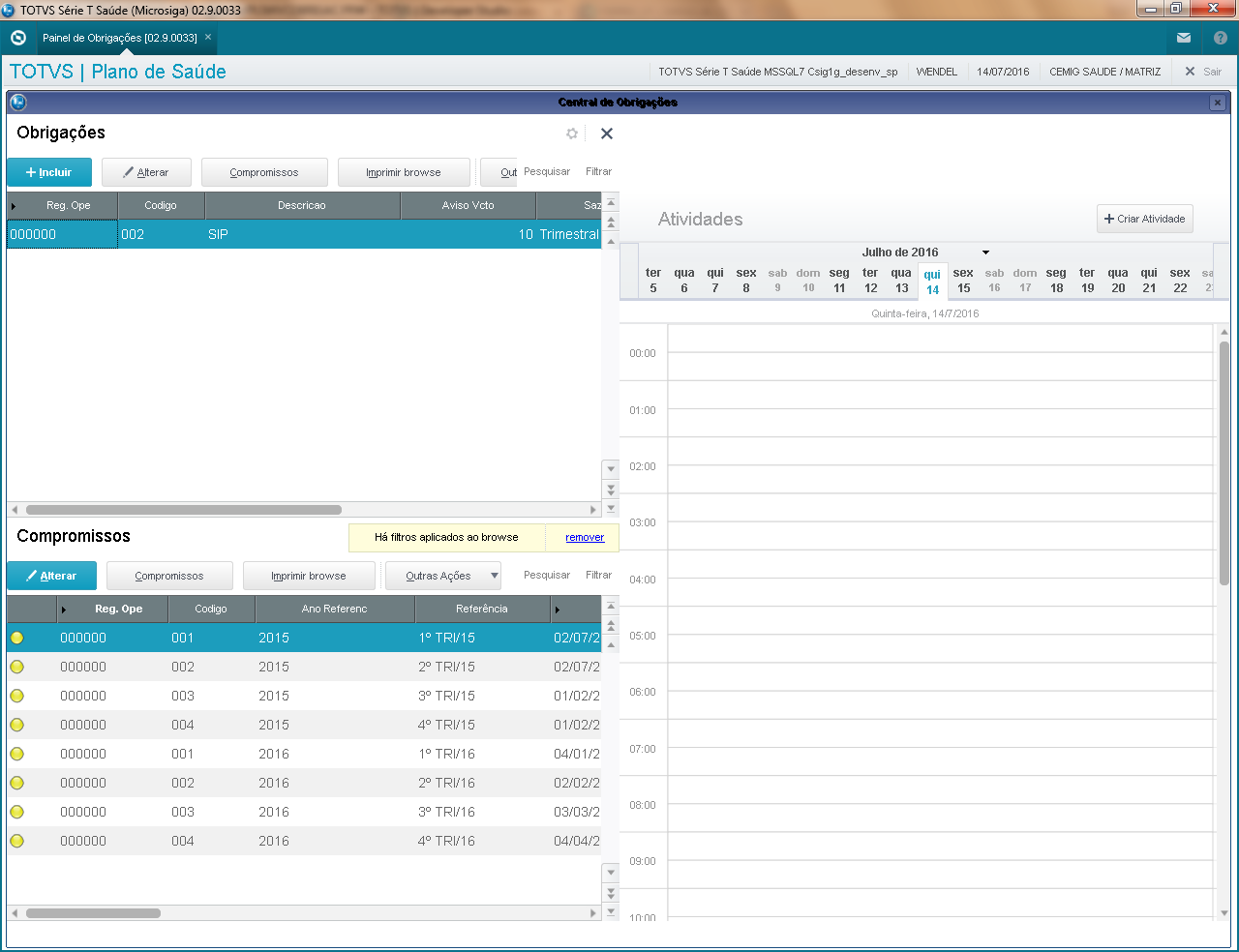Select day sex 8 in the calendar strip

point(746,281)
